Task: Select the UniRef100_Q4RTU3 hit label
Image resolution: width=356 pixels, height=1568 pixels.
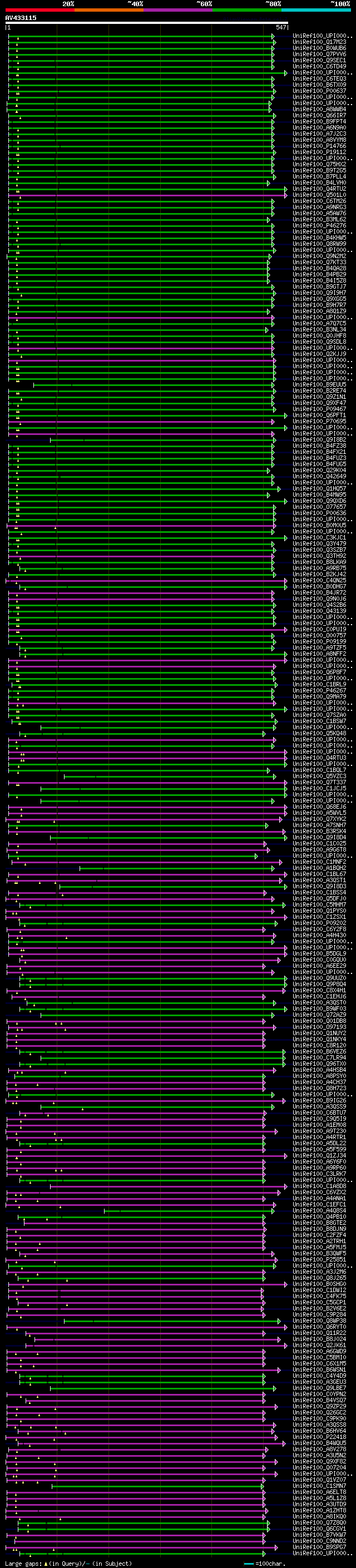Action: pos(319,758)
